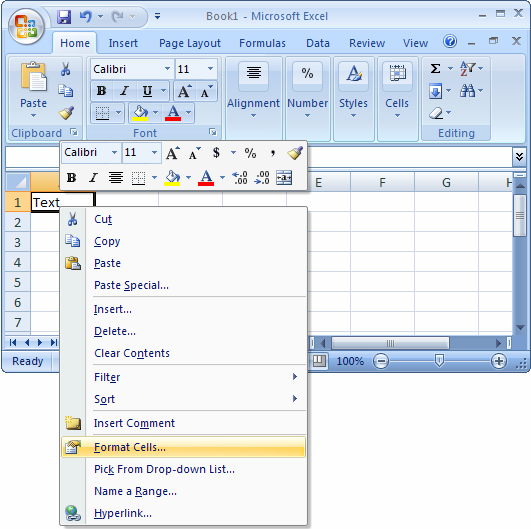Select column F header
Viewport: 531px width, 529px height.
click(382, 183)
